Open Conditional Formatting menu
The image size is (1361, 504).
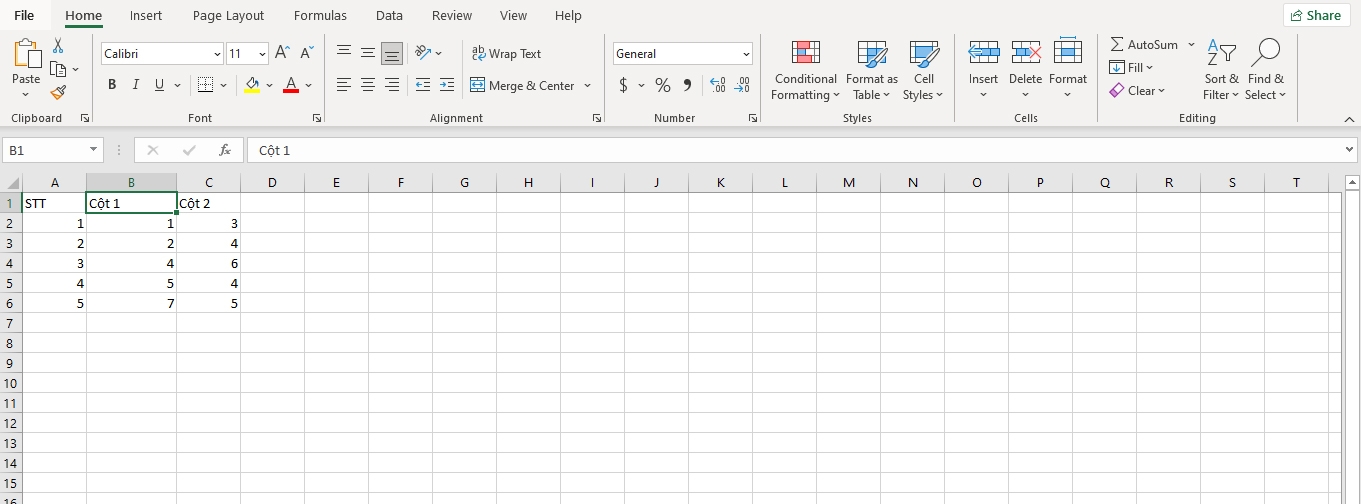tap(805, 70)
